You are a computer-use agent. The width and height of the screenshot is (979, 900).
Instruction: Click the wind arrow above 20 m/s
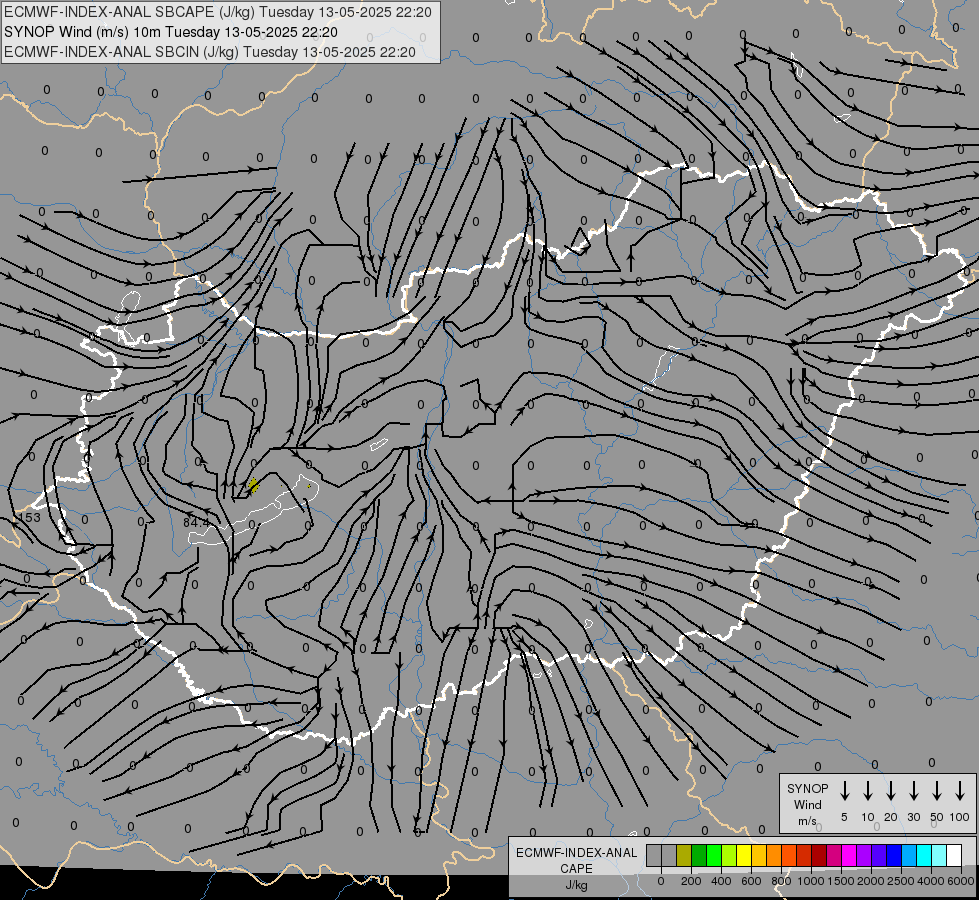[891, 791]
